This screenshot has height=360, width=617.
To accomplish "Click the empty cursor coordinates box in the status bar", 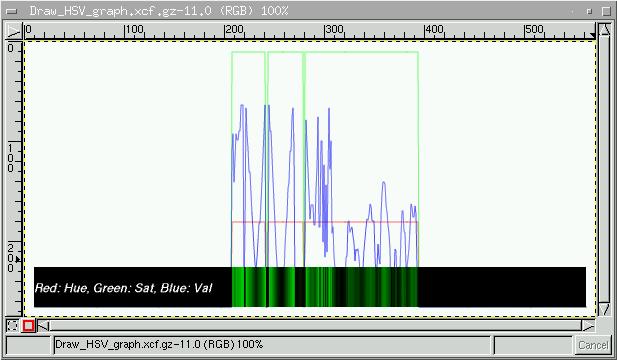I will pyautogui.click(x=28, y=345).
